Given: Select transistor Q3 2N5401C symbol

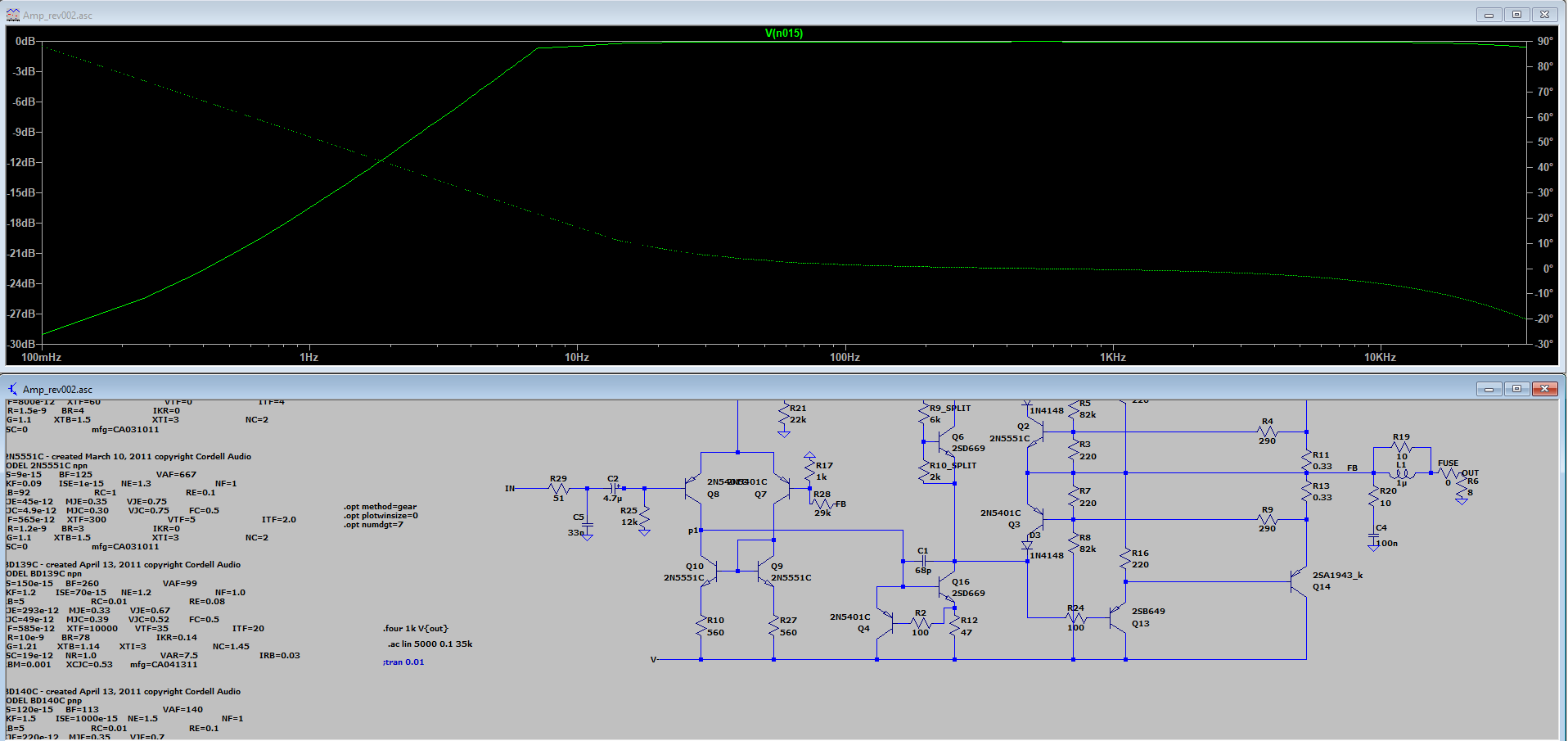Looking at the screenshot, I should pos(1036,519).
